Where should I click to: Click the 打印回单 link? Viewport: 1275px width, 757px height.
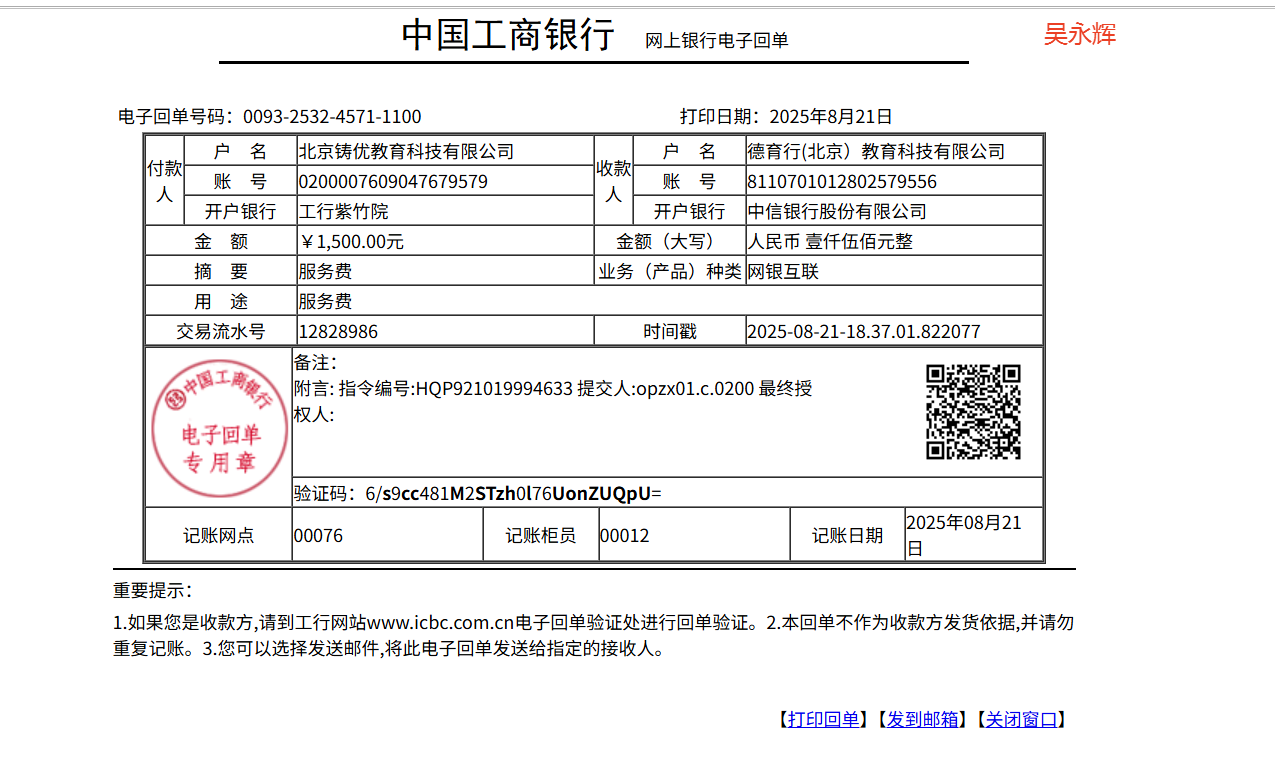[x=824, y=719]
